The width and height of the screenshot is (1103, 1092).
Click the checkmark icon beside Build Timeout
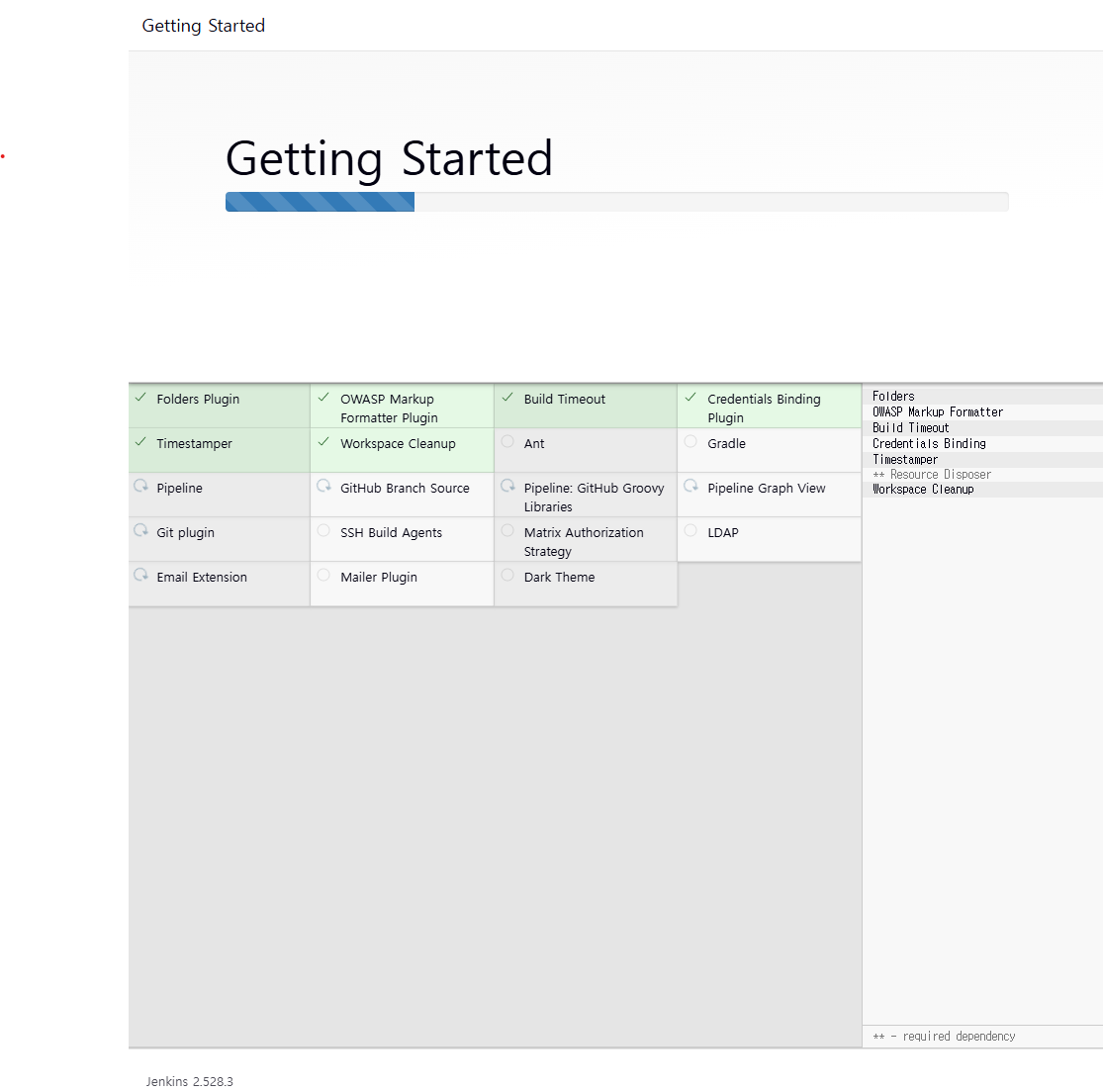tap(507, 398)
